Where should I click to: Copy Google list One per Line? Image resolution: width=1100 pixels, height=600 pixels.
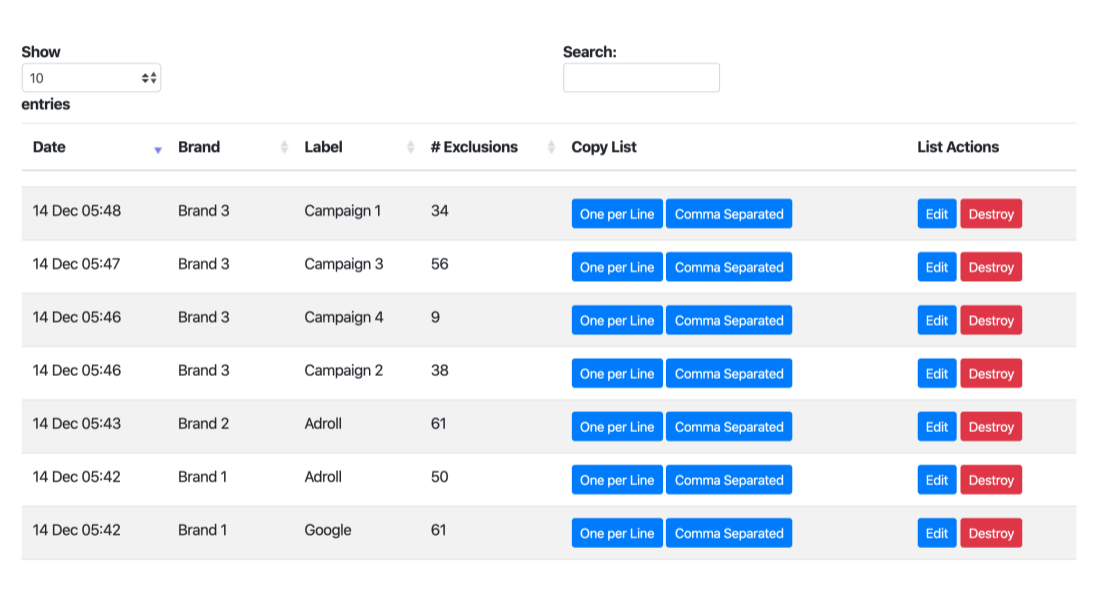tap(617, 533)
